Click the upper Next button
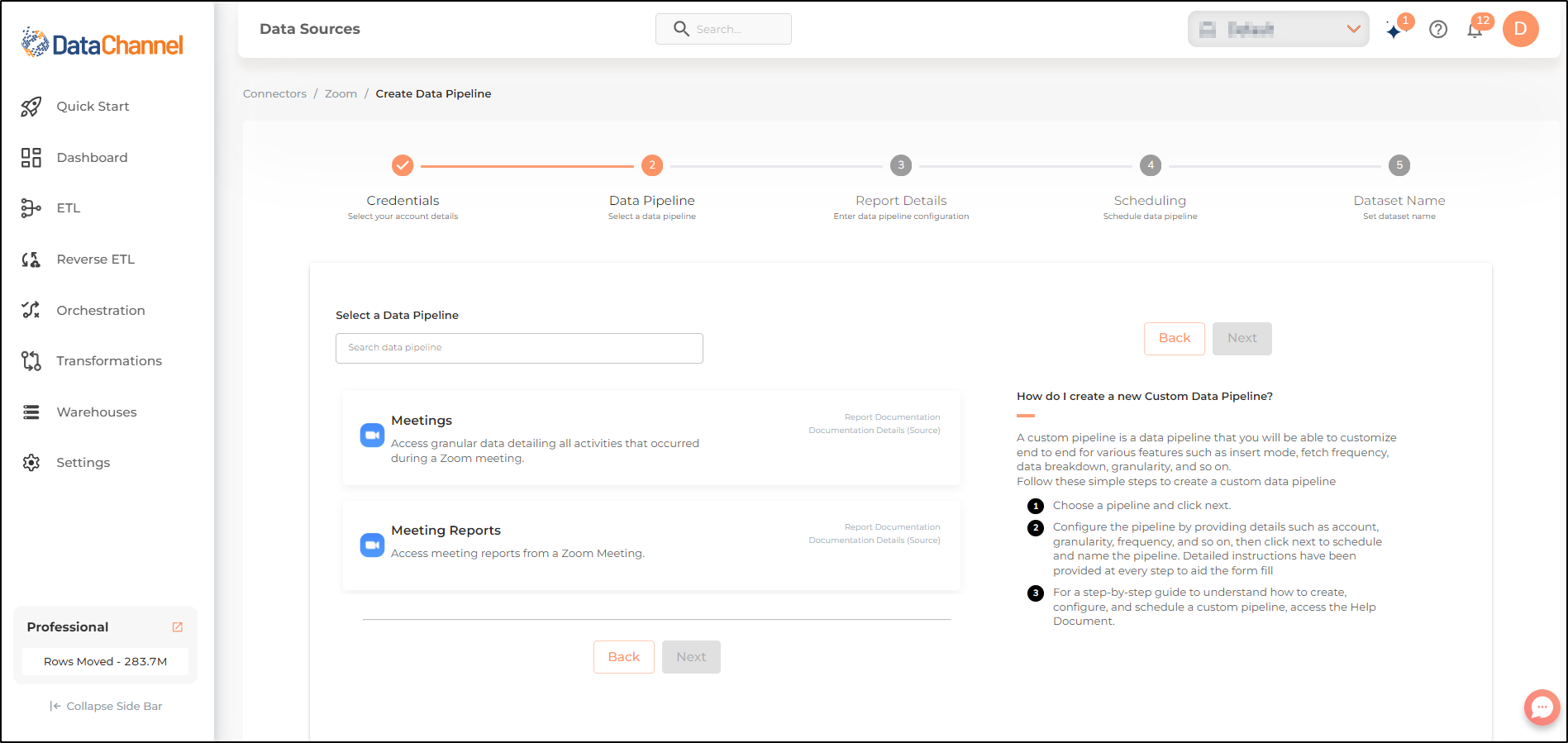Image resolution: width=1568 pixels, height=743 pixels. tap(1242, 339)
